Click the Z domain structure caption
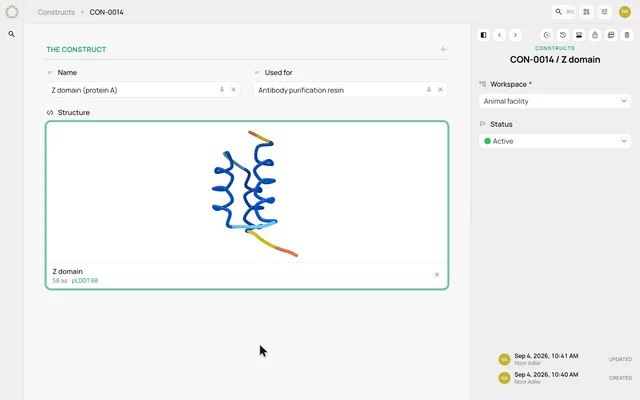This screenshot has height=400, width=640. pos(67,271)
